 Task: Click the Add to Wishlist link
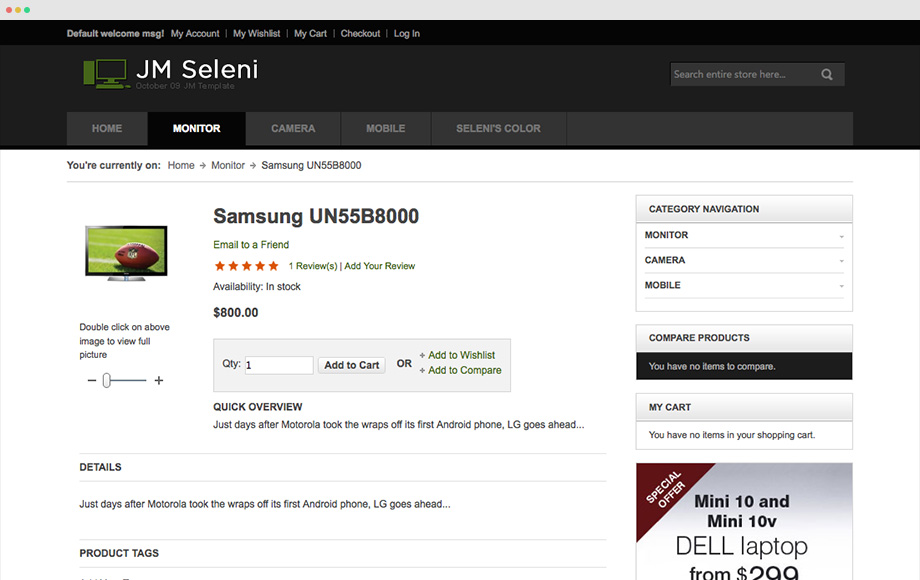pos(461,355)
